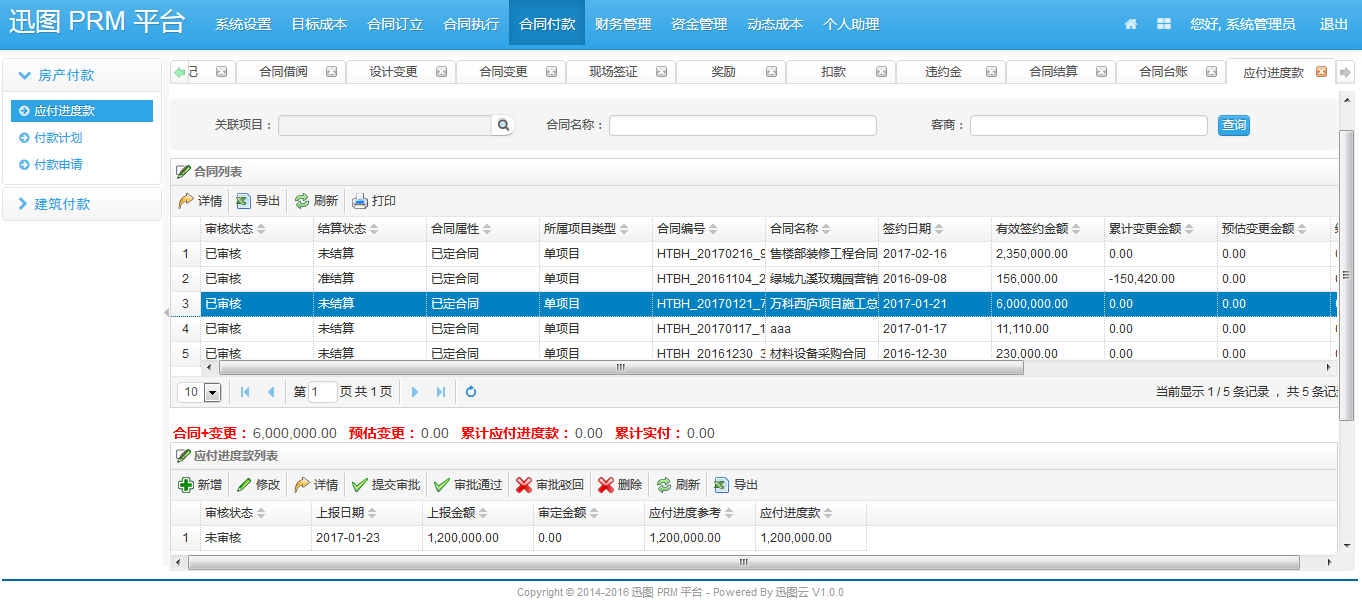The width and height of the screenshot is (1362, 605).
Task: Log out with 退出
Action: pos(1334,24)
